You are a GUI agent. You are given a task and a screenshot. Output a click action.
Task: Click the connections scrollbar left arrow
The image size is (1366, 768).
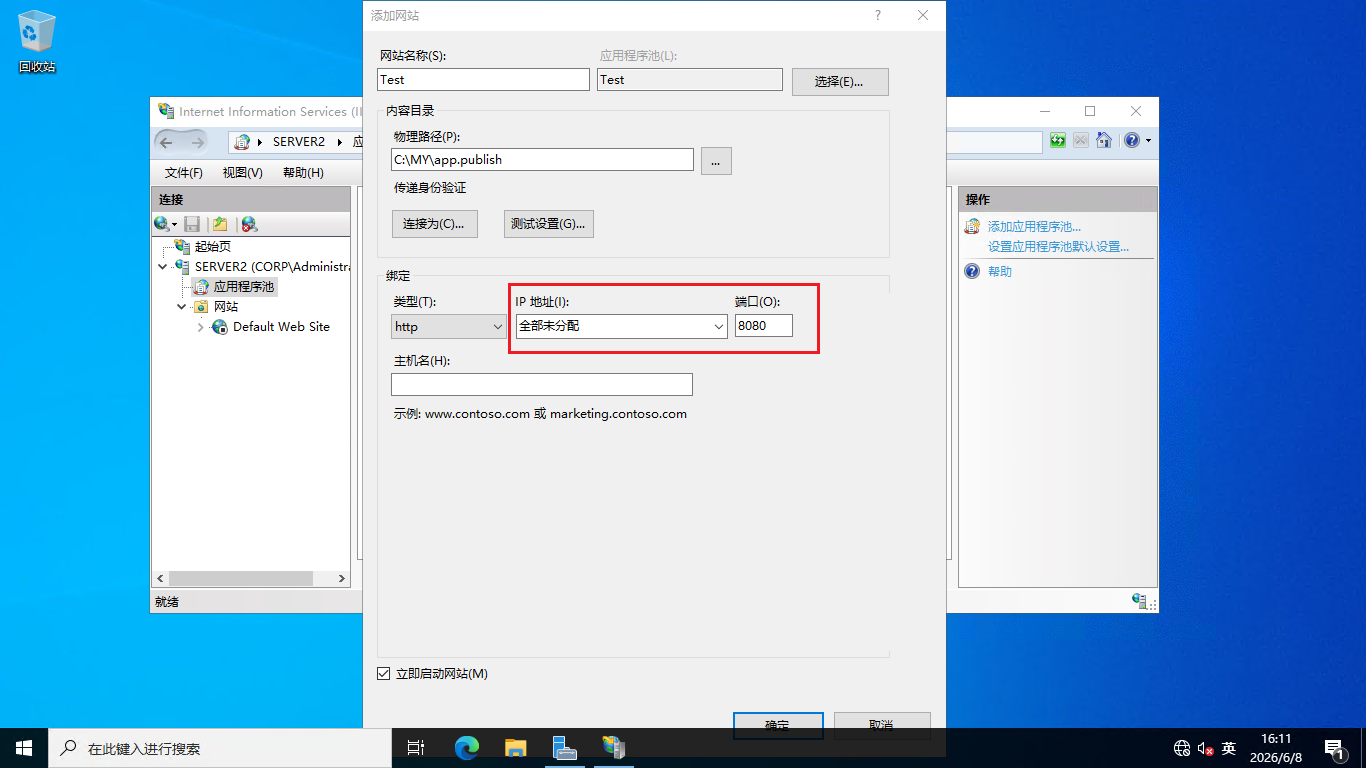point(160,579)
